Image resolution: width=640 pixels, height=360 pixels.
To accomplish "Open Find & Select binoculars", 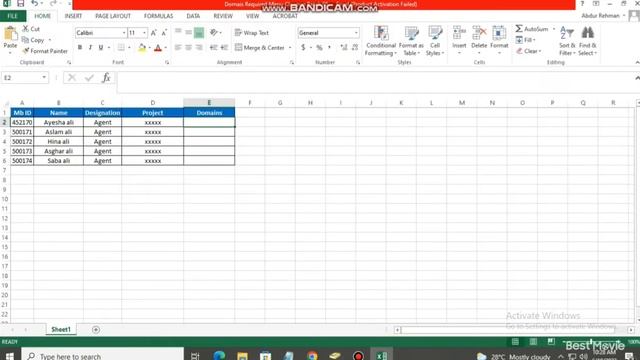I will click(x=587, y=41).
